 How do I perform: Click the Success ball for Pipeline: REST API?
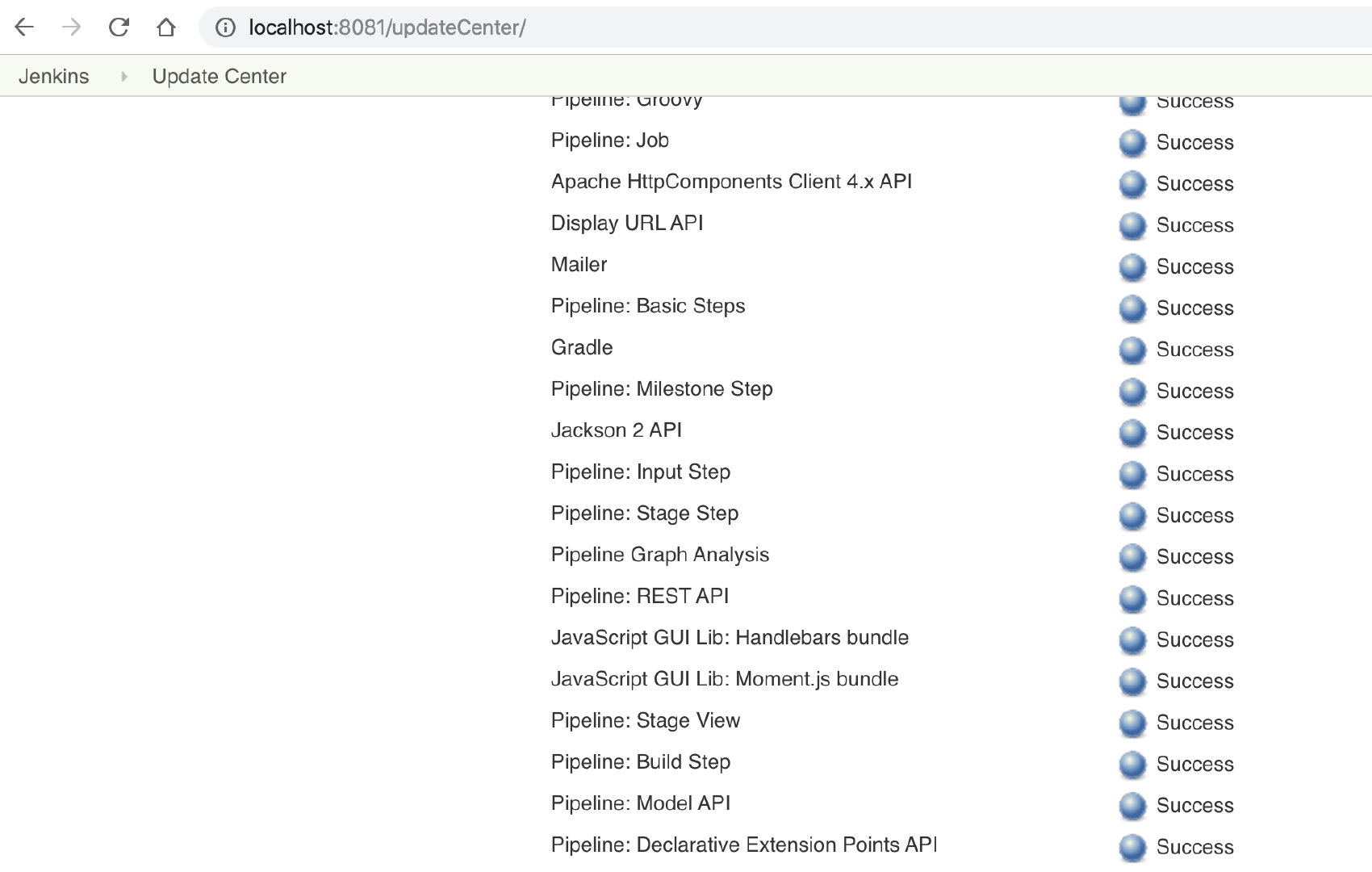(1132, 598)
